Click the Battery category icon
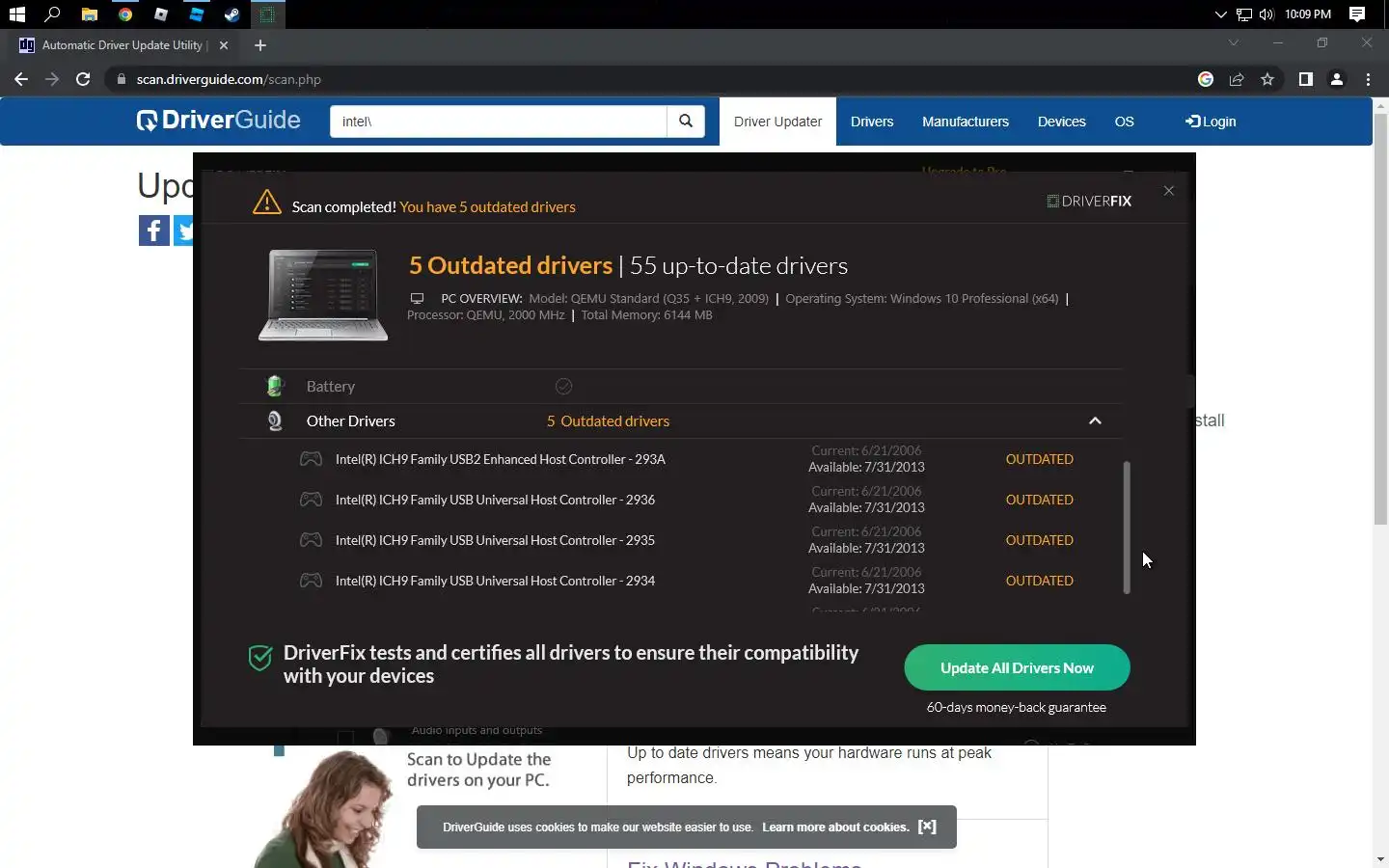The width and height of the screenshot is (1389, 868). point(275,387)
